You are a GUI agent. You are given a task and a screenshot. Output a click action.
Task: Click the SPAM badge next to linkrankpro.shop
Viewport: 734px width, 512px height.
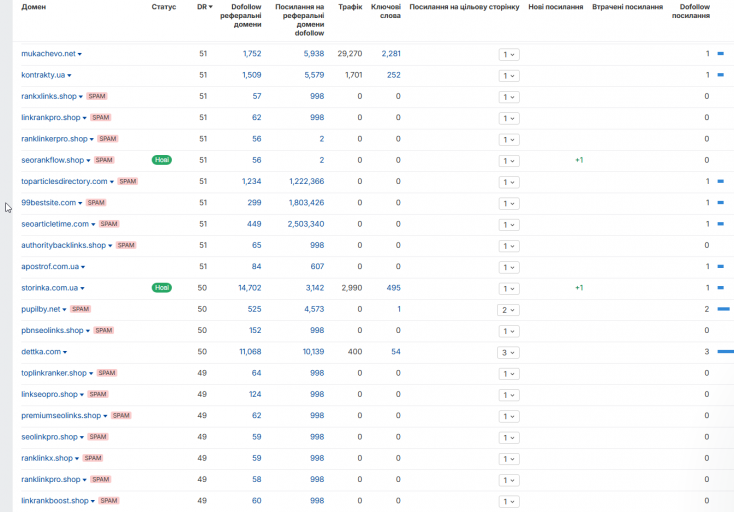pyautogui.click(x=101, y=117)
